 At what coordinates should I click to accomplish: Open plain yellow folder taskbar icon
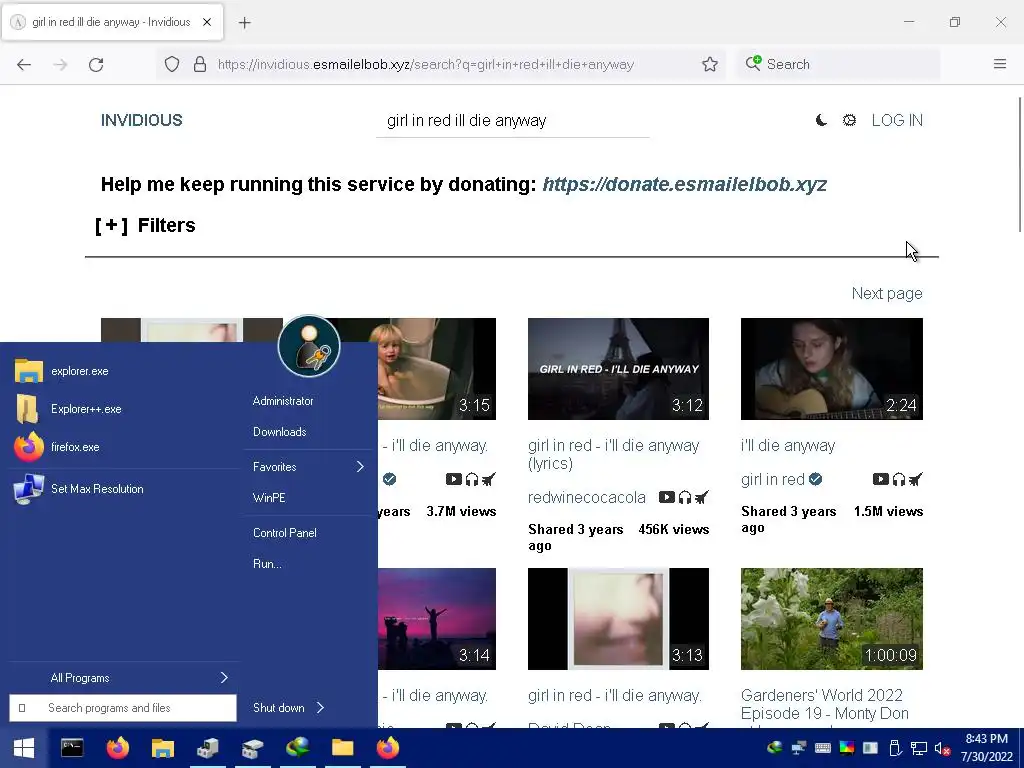(342, 748)
